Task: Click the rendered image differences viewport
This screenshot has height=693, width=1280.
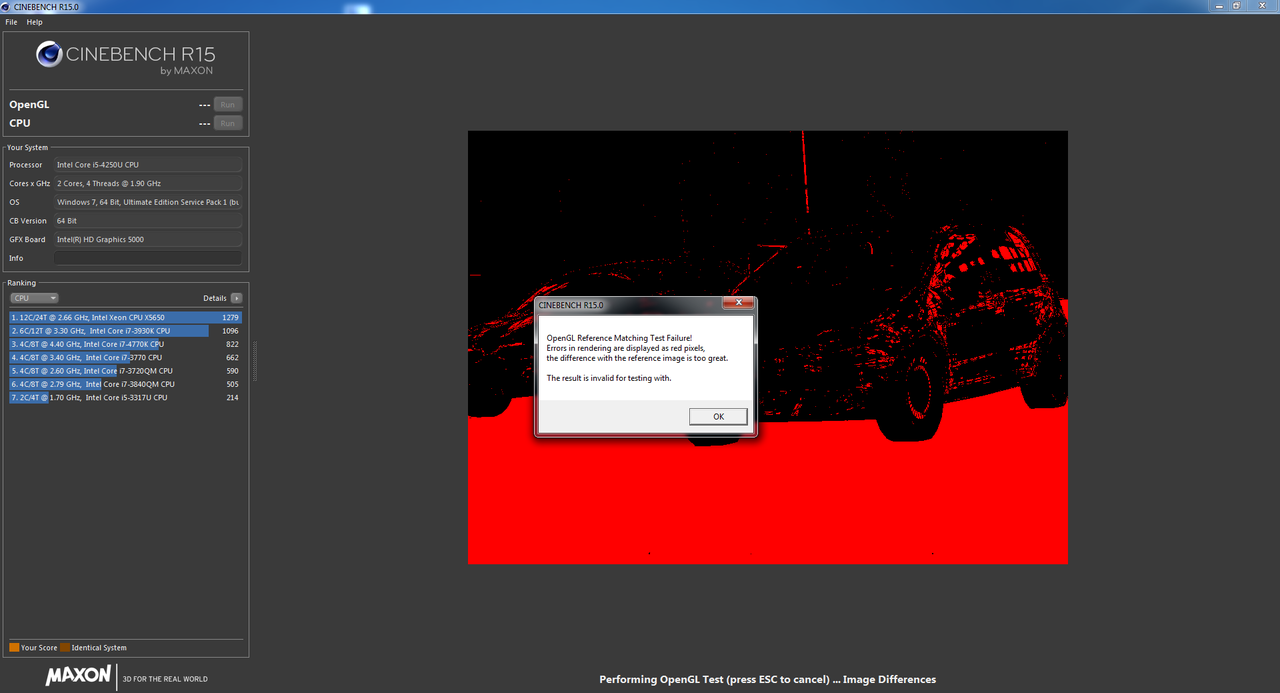Action: point(767,347)
